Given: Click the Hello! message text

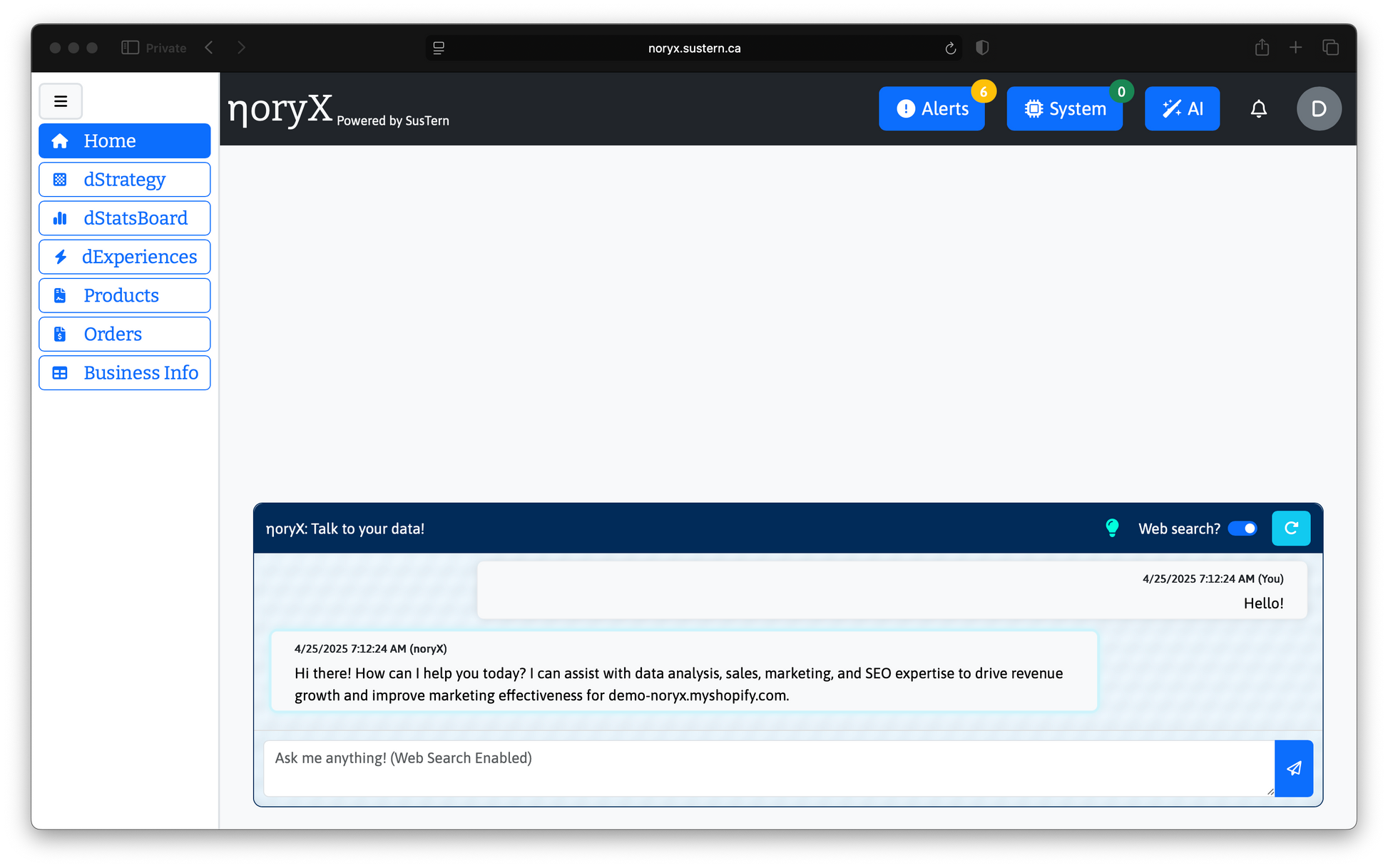Looking at the screenshot, I should coord(1263,603).
